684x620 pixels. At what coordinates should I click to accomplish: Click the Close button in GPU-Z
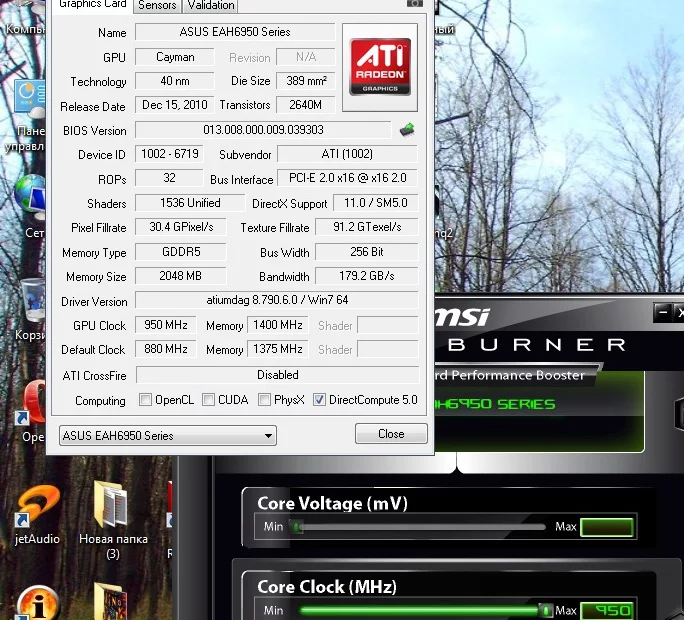[391, 434]
